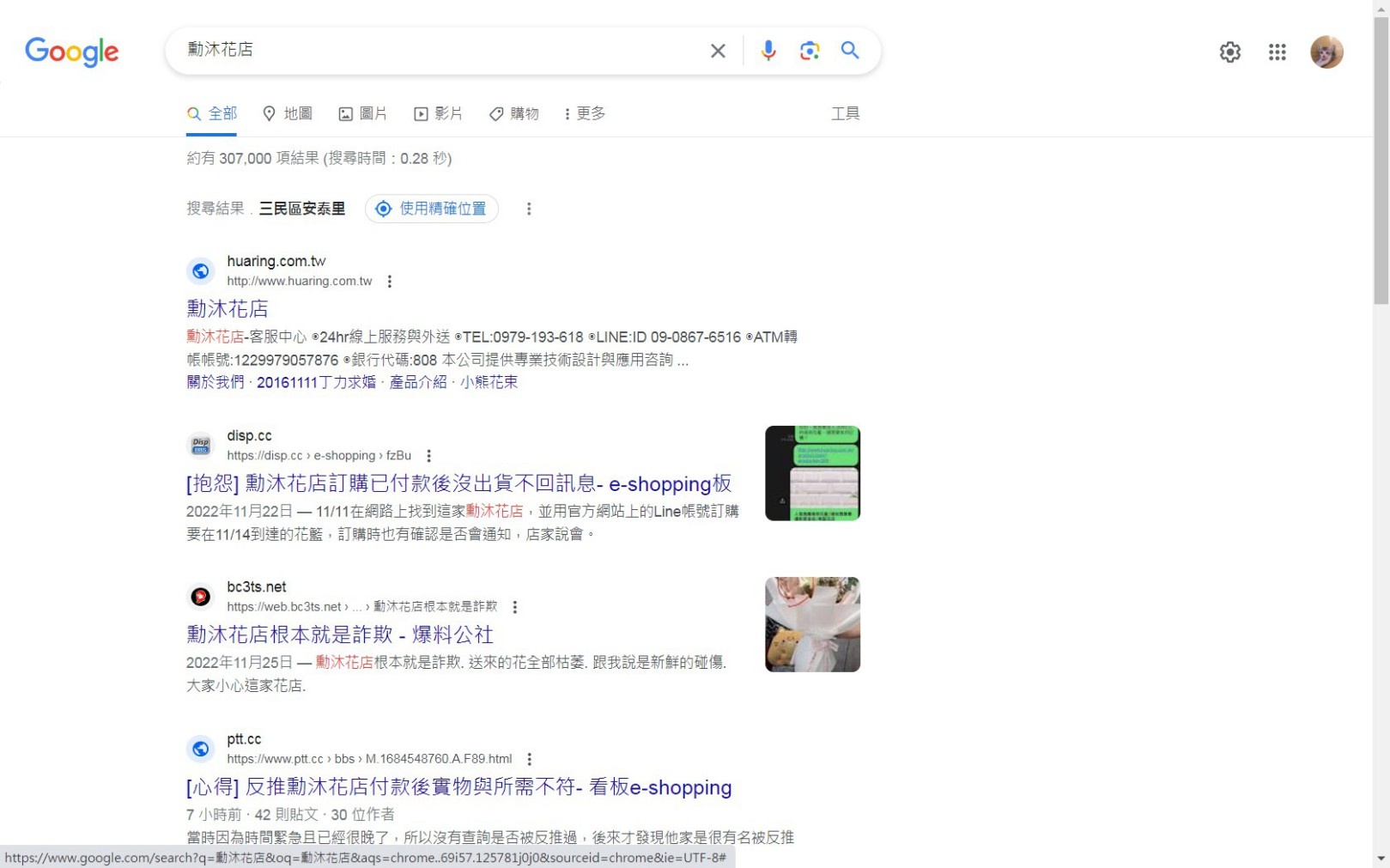Open the 勳沐花店 result title link
This screenshot has height=868, width=1390.
(228, 308)
